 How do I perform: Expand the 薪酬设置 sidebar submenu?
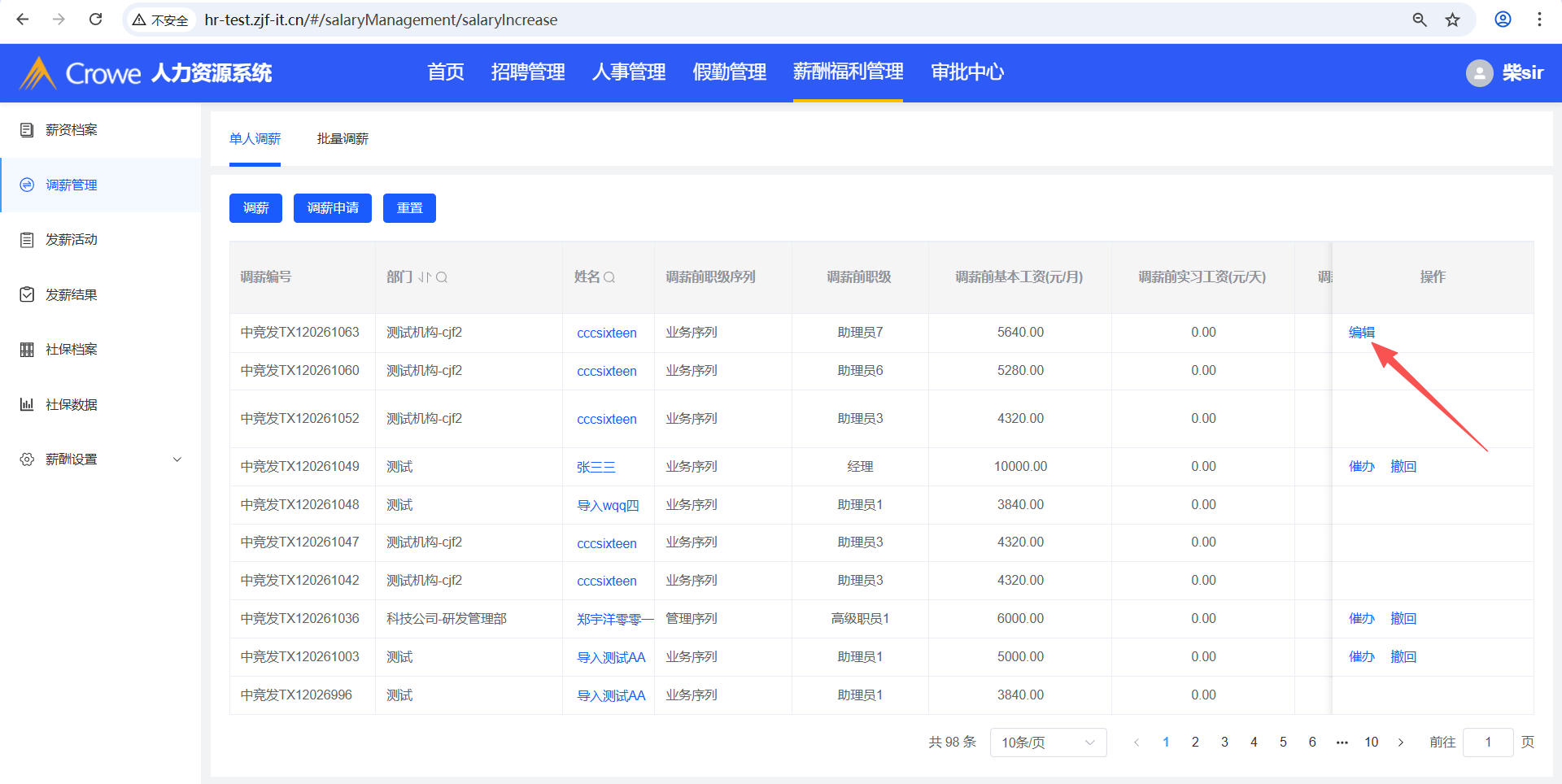pyautogui.click(x=177, y=460)
